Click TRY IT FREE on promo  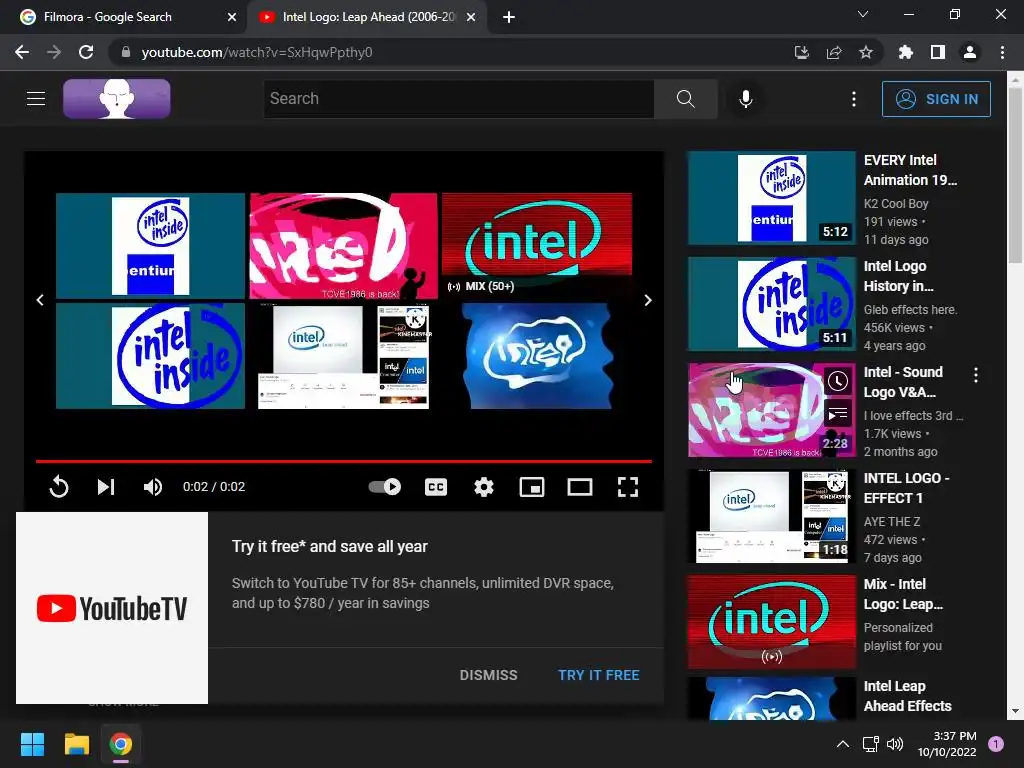598,675
